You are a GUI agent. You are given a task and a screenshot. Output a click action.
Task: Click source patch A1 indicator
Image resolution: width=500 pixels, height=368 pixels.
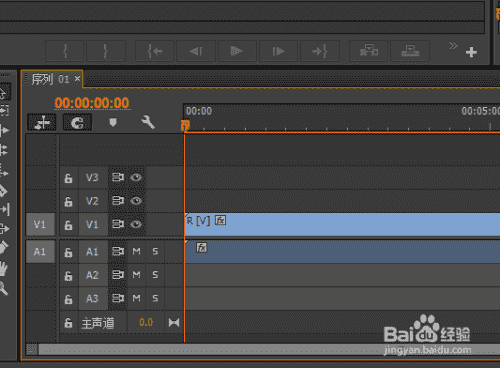click(40, 252)
